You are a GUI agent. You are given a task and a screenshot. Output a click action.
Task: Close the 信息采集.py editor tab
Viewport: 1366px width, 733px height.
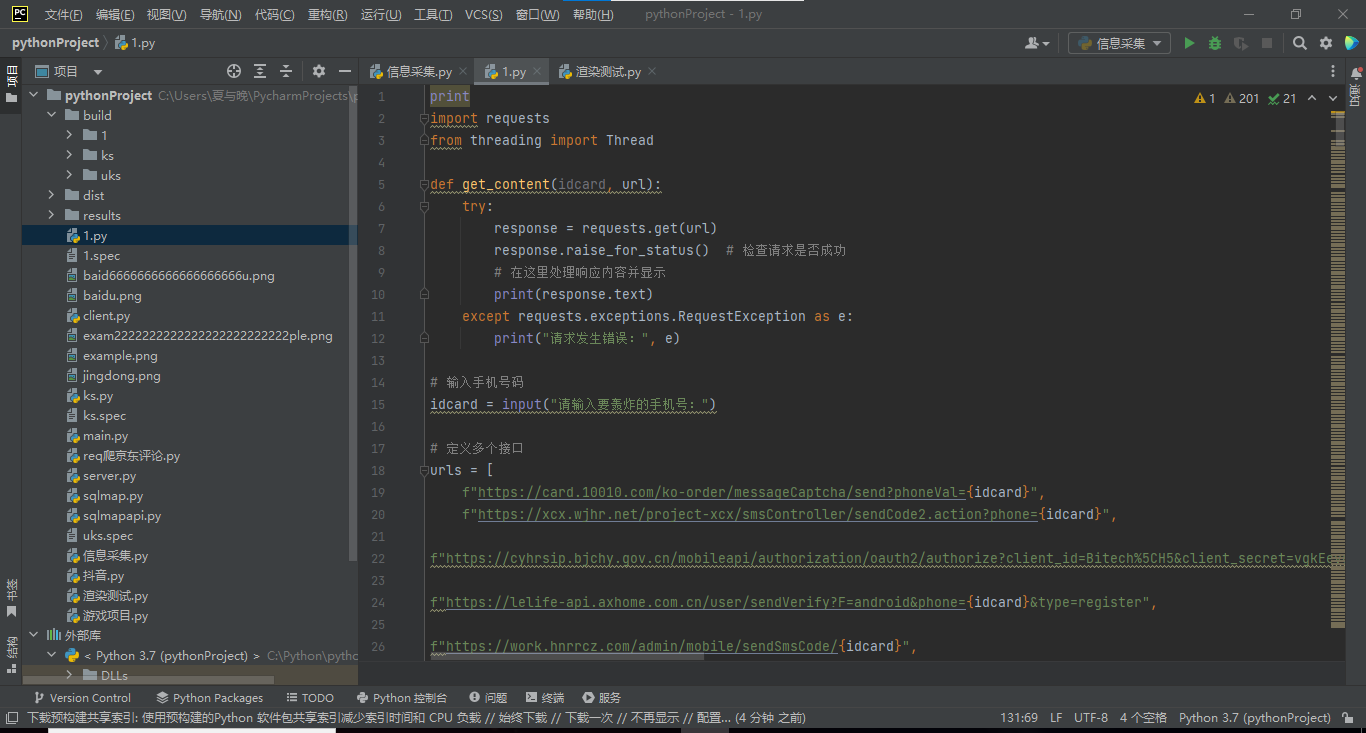tap(462, 71)
